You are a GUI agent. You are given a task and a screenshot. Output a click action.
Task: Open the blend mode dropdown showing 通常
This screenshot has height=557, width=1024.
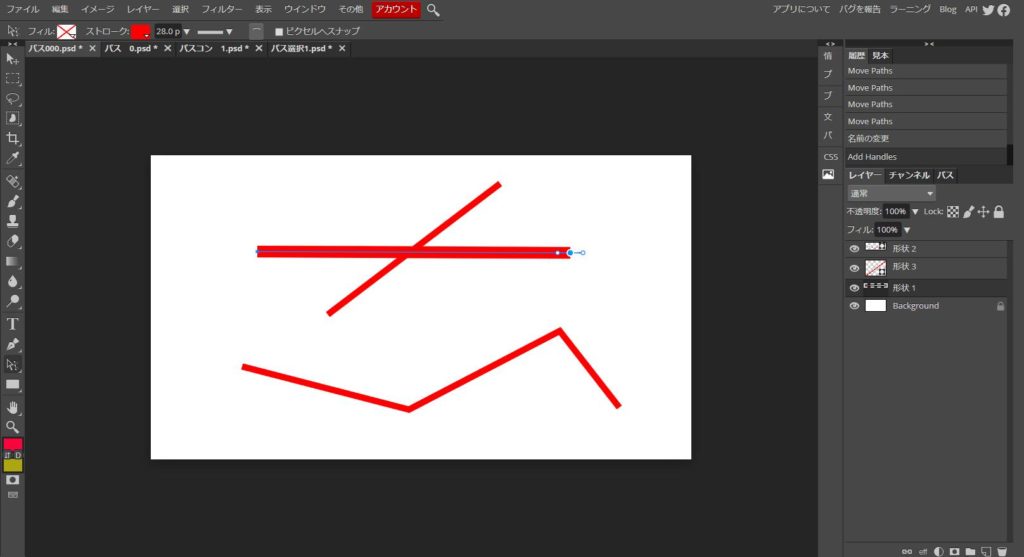[891, 193]
